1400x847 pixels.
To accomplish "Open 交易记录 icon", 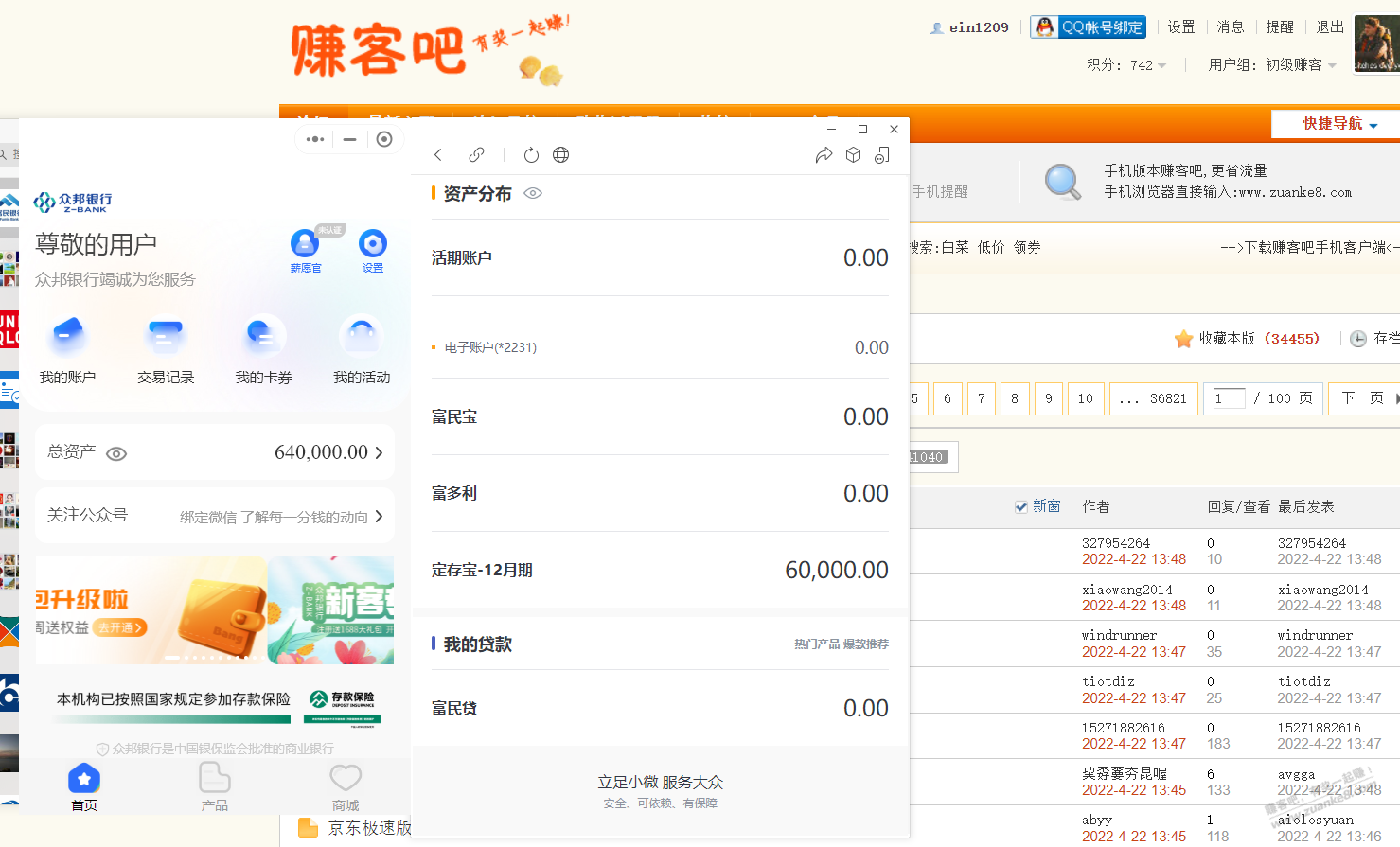I will (166, 335).
